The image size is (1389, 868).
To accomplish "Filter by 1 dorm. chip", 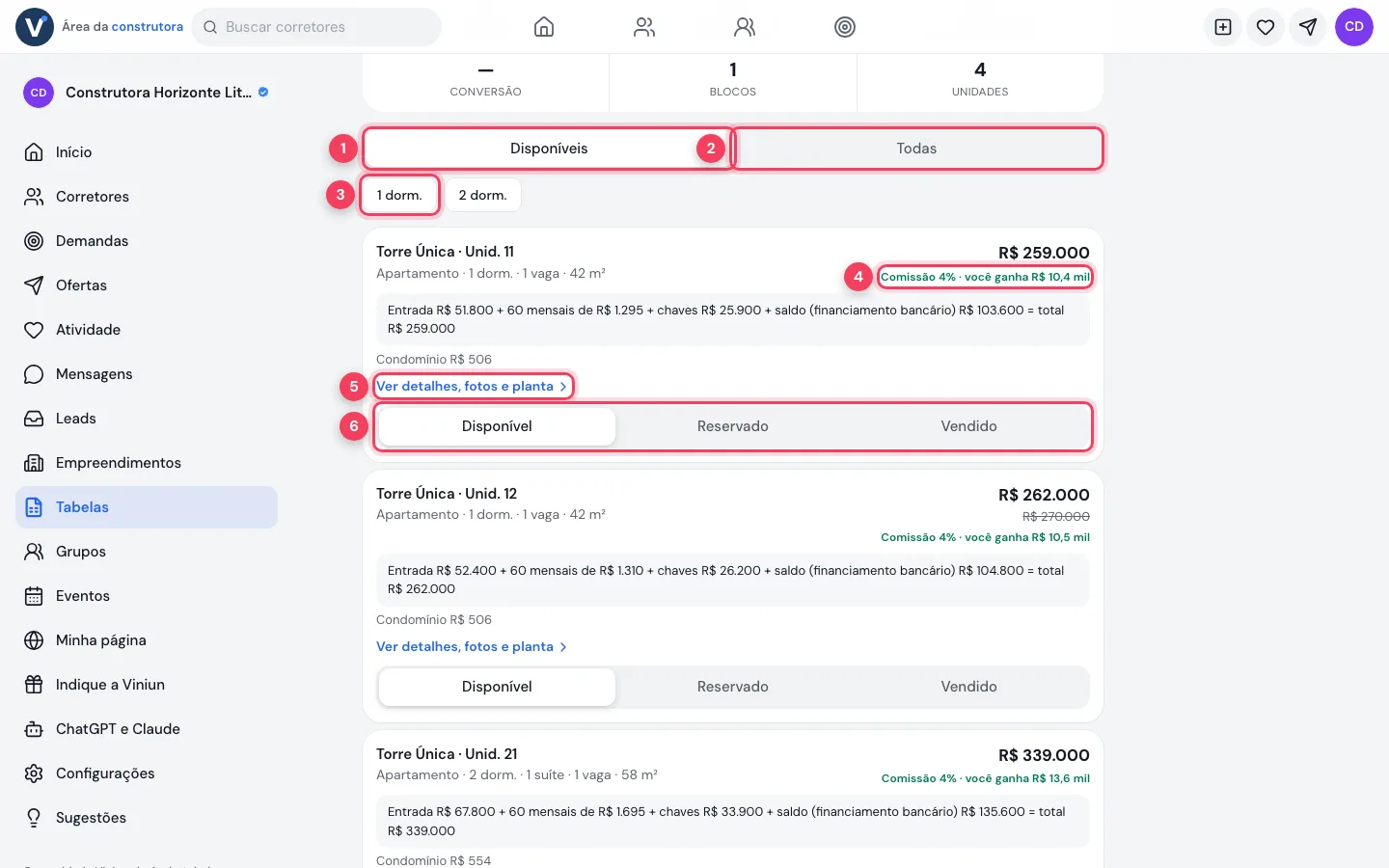I will click(x=399, y=195).
